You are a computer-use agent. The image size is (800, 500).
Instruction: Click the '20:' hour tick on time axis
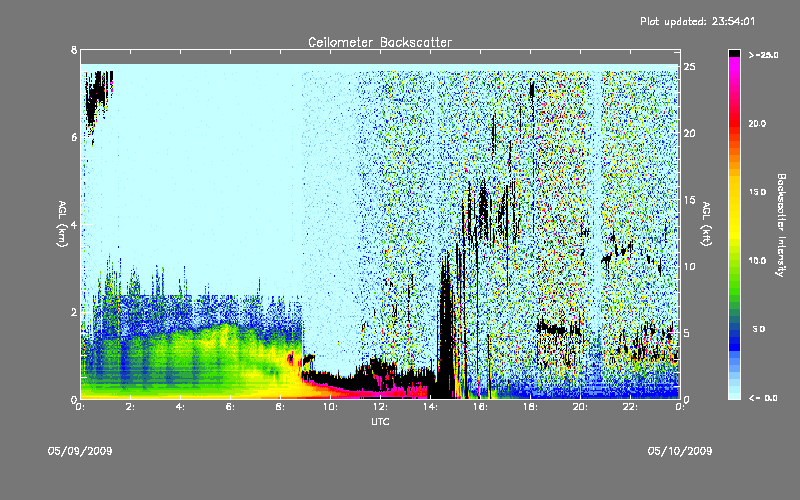pyautogui.click(x=580, y=407)
